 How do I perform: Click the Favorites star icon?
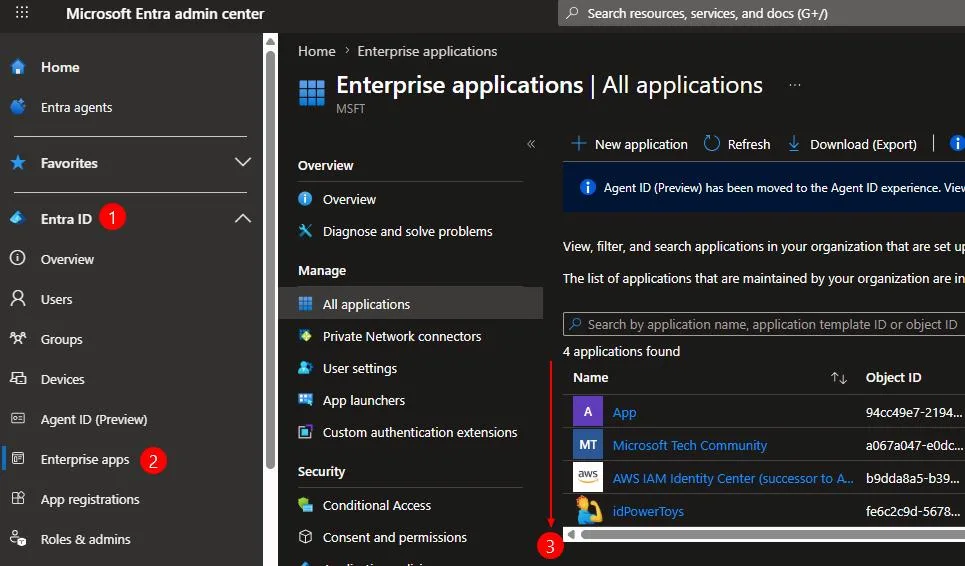pos(18,162)
